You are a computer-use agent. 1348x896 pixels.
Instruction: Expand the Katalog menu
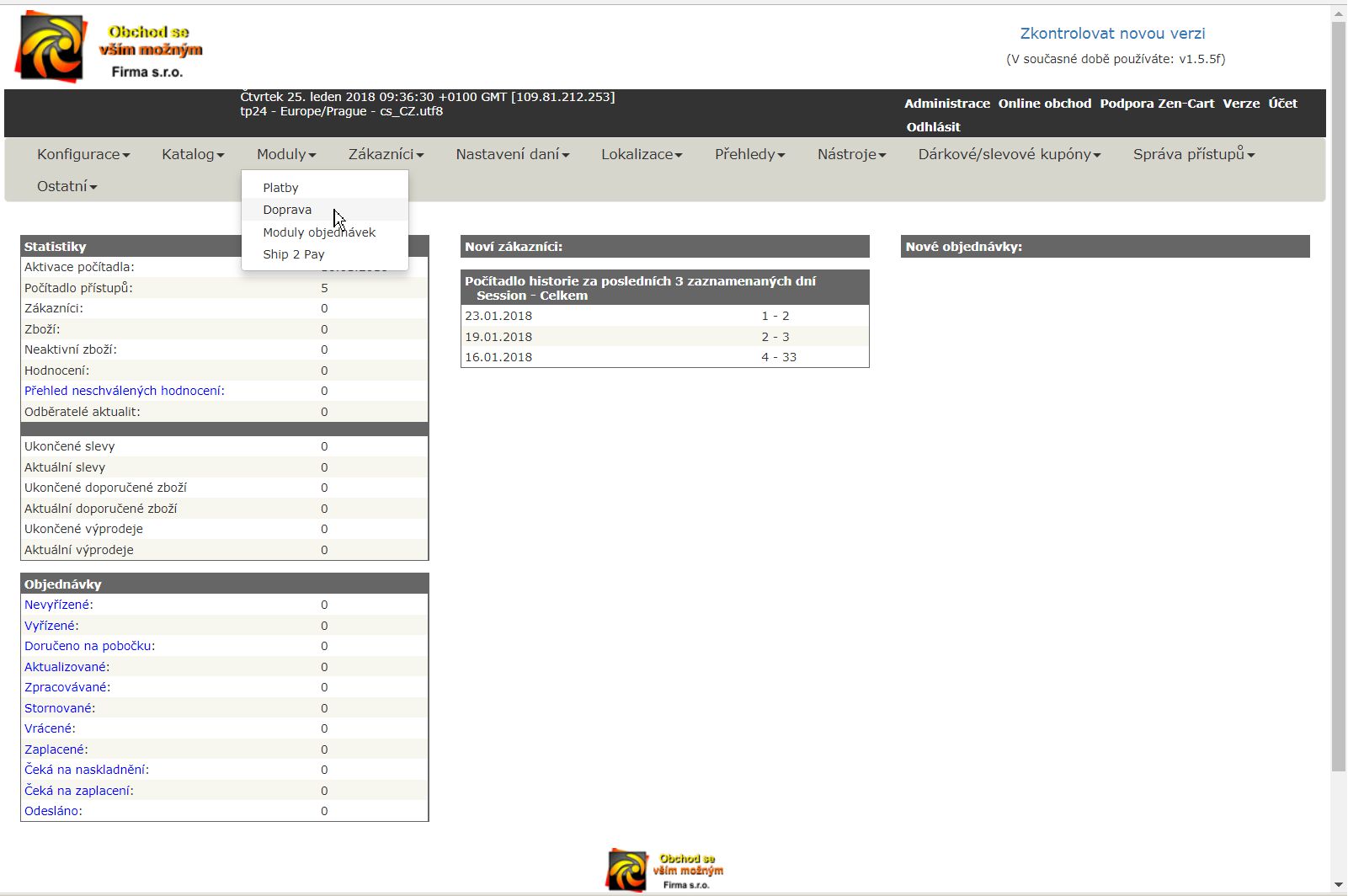[193, 154]
